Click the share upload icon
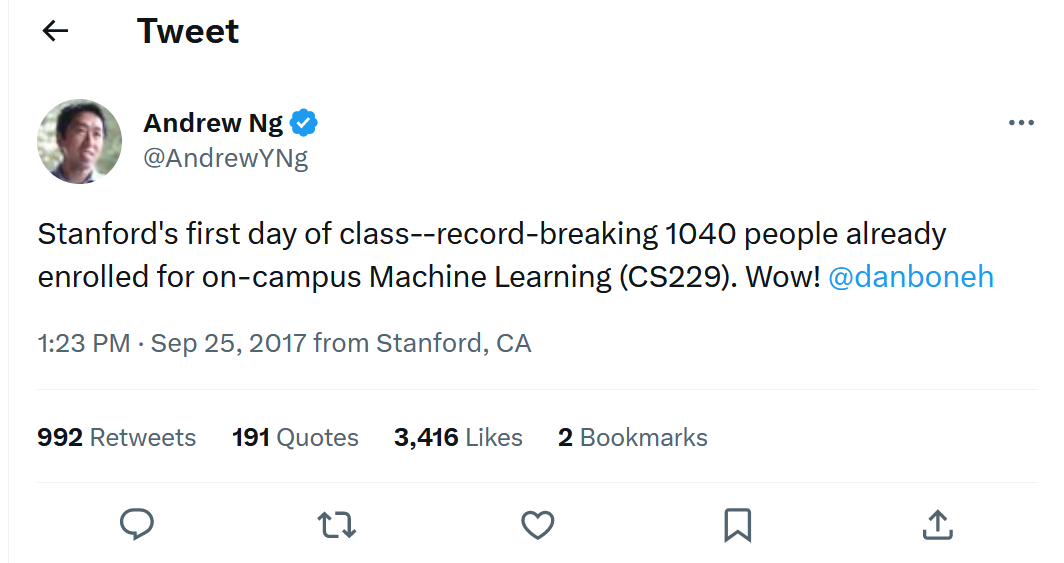This screenshot has height=563, width=1064. [936, 524]
